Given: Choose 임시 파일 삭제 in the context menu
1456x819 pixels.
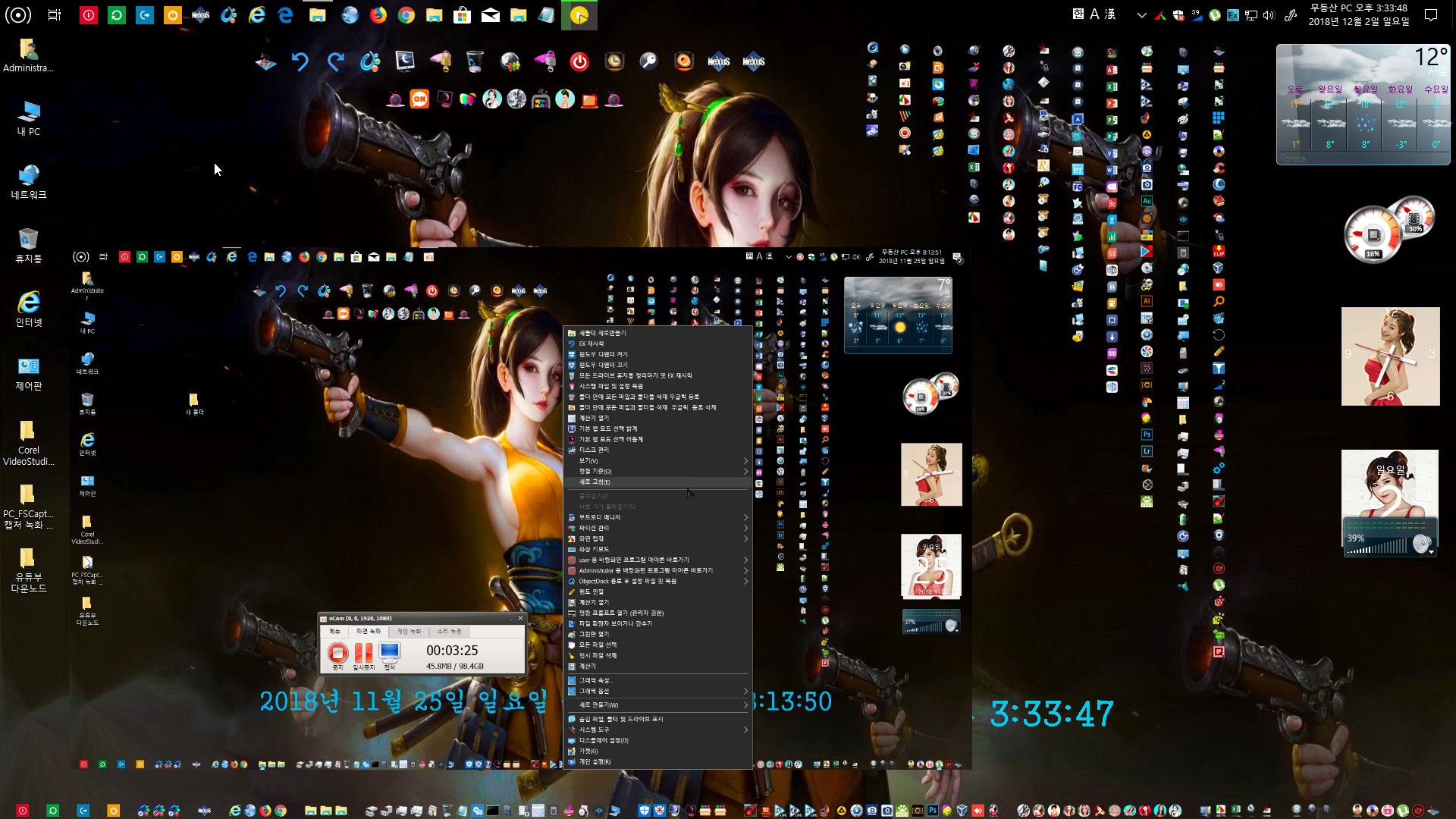Looking at the screenshot, I should pos(658,655).
